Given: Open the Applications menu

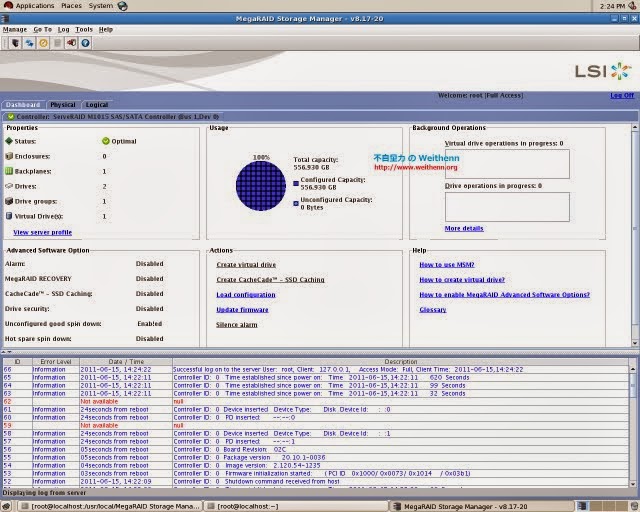Looking at the screenshot, I should (35, 6).
